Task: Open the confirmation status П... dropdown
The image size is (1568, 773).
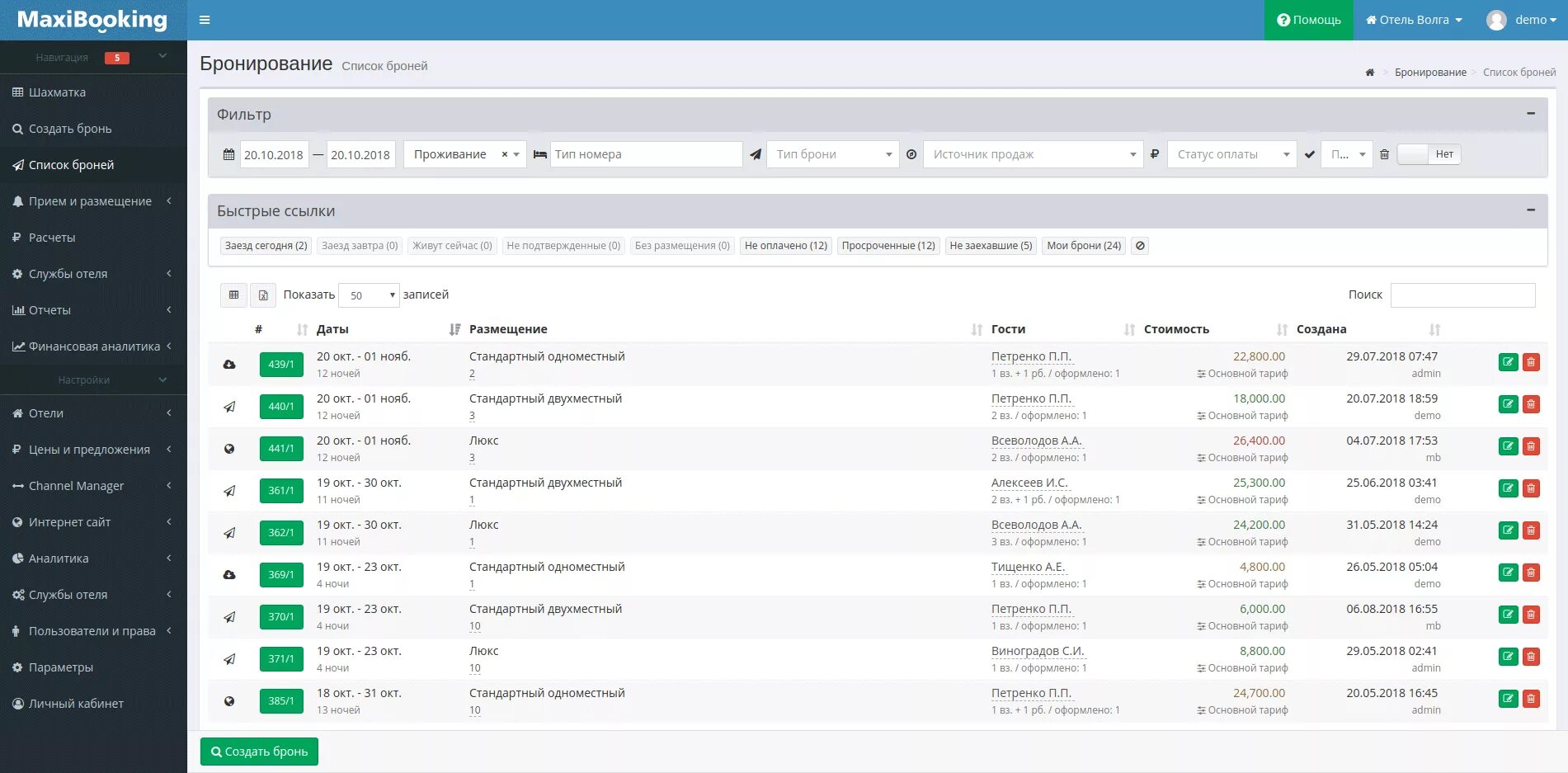Action: pyautogui.click(x=1347, y=154)
